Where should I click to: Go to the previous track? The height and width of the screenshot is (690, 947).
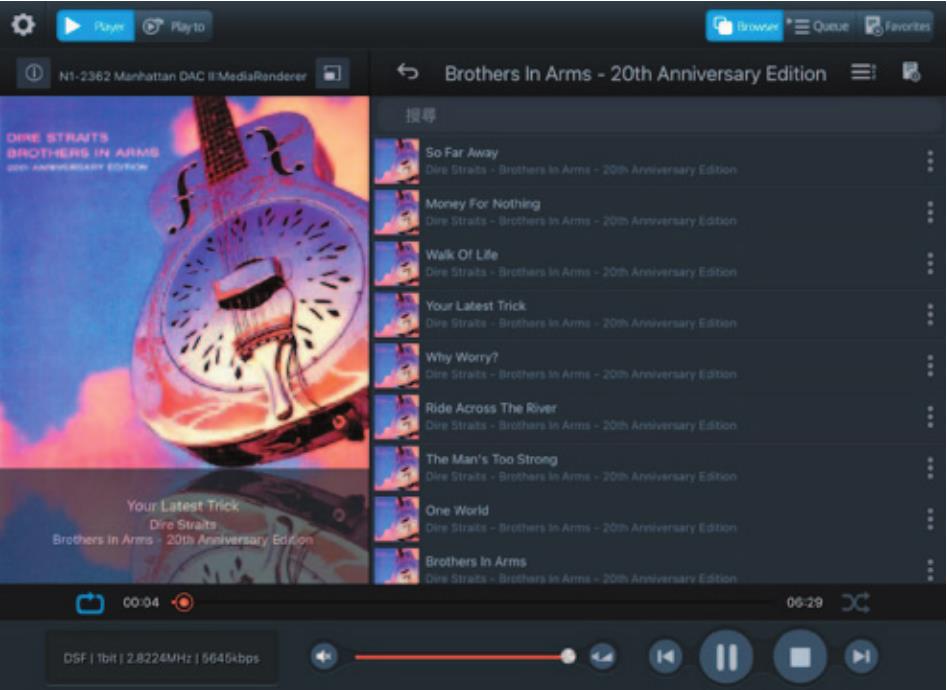pyautogui.click(x=665, y=656)
